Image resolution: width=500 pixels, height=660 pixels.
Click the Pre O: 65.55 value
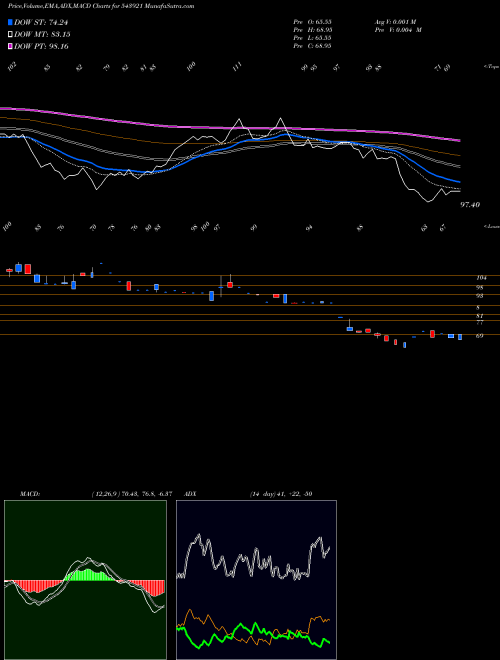point(312,22)
